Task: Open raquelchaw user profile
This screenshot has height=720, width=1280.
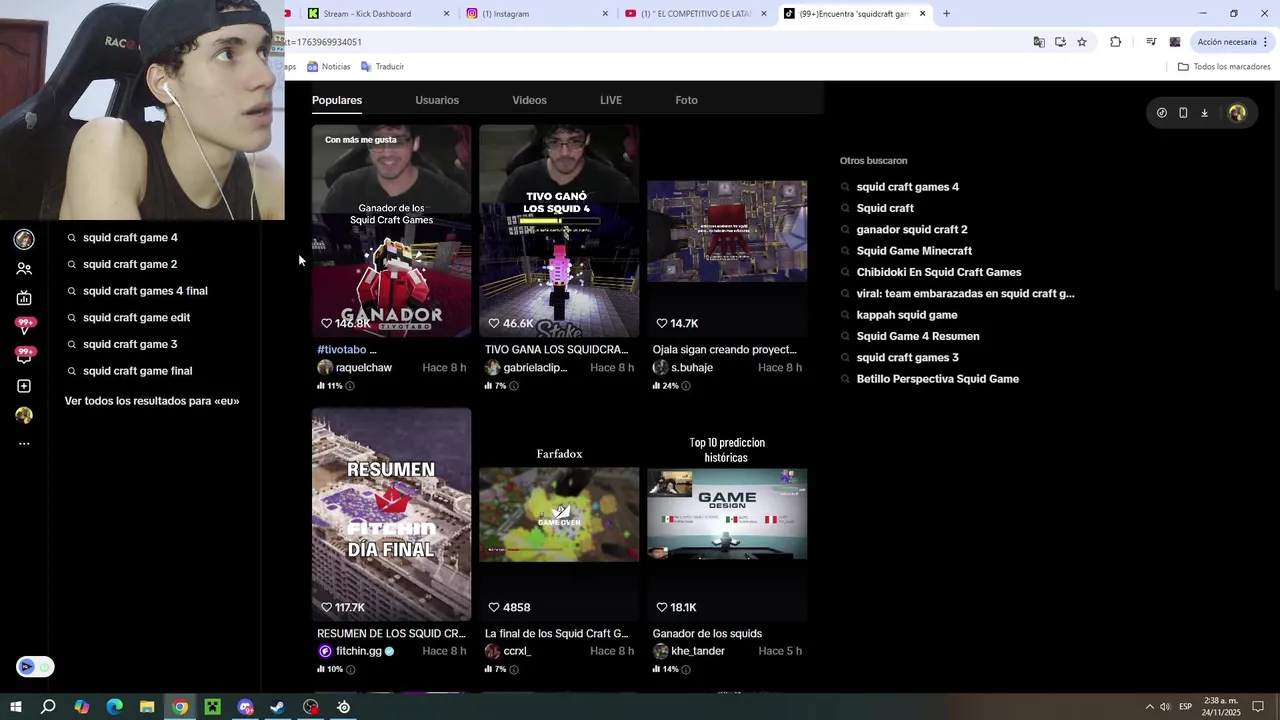Action: [363, 368]
